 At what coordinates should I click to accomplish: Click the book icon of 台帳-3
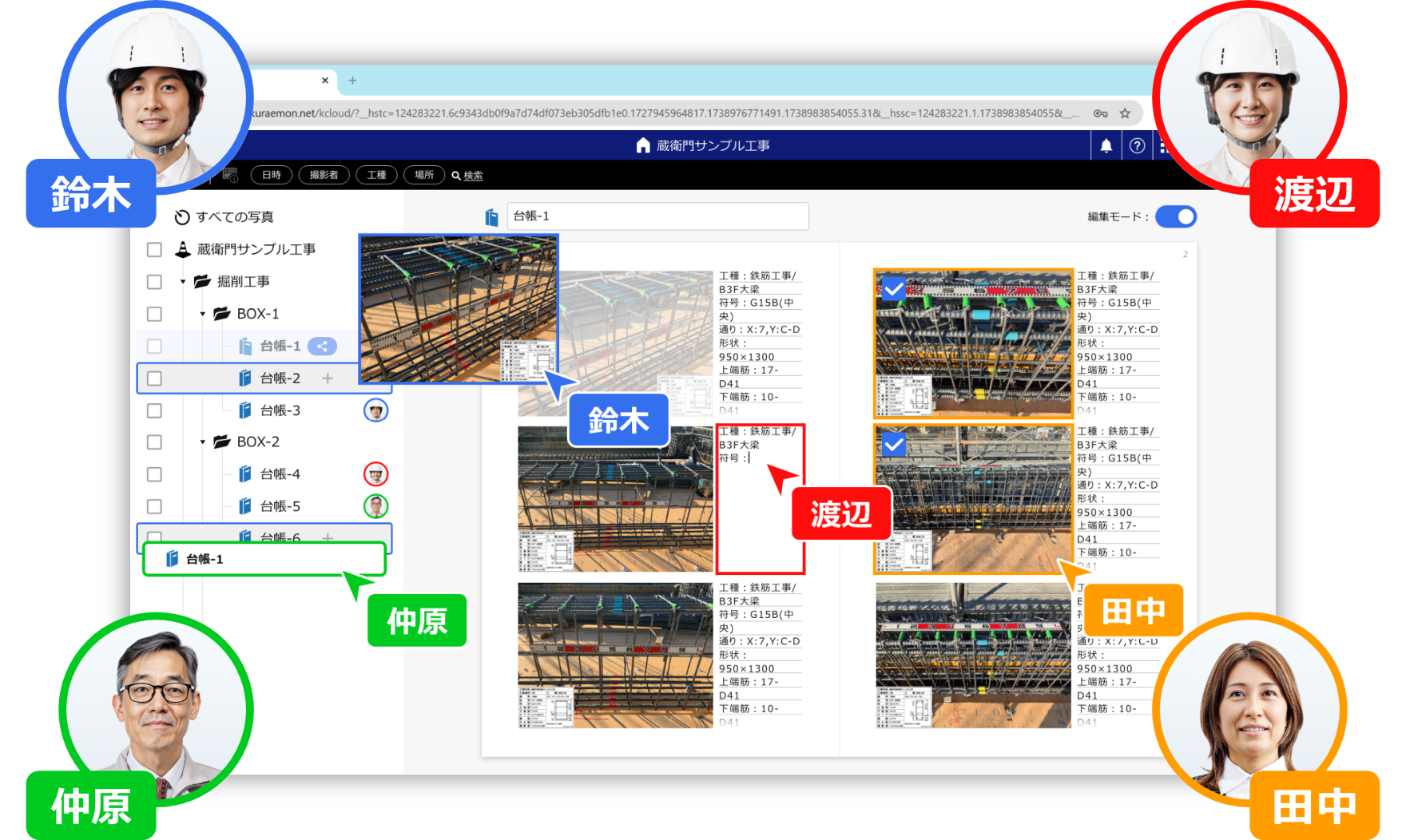pos(245,410)
